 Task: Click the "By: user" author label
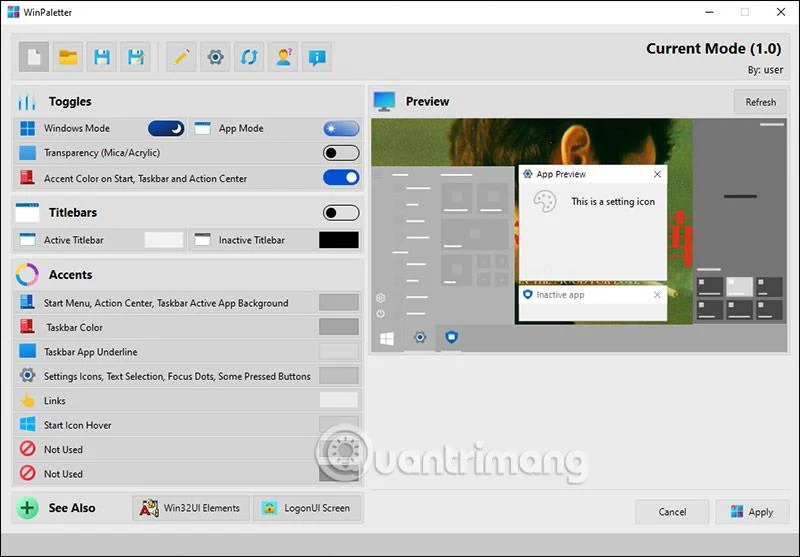point(765,70)
